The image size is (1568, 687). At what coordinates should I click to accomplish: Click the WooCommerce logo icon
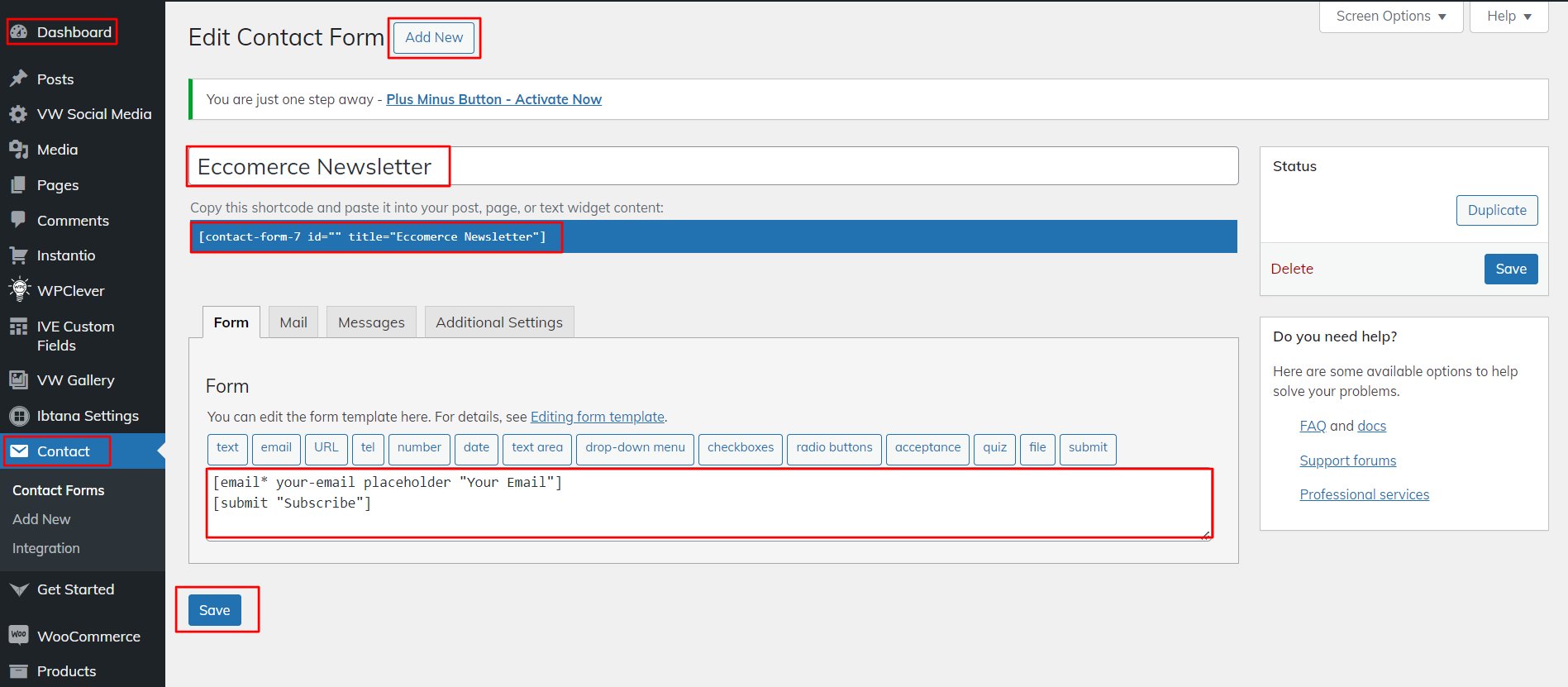(x=19, y=635)
